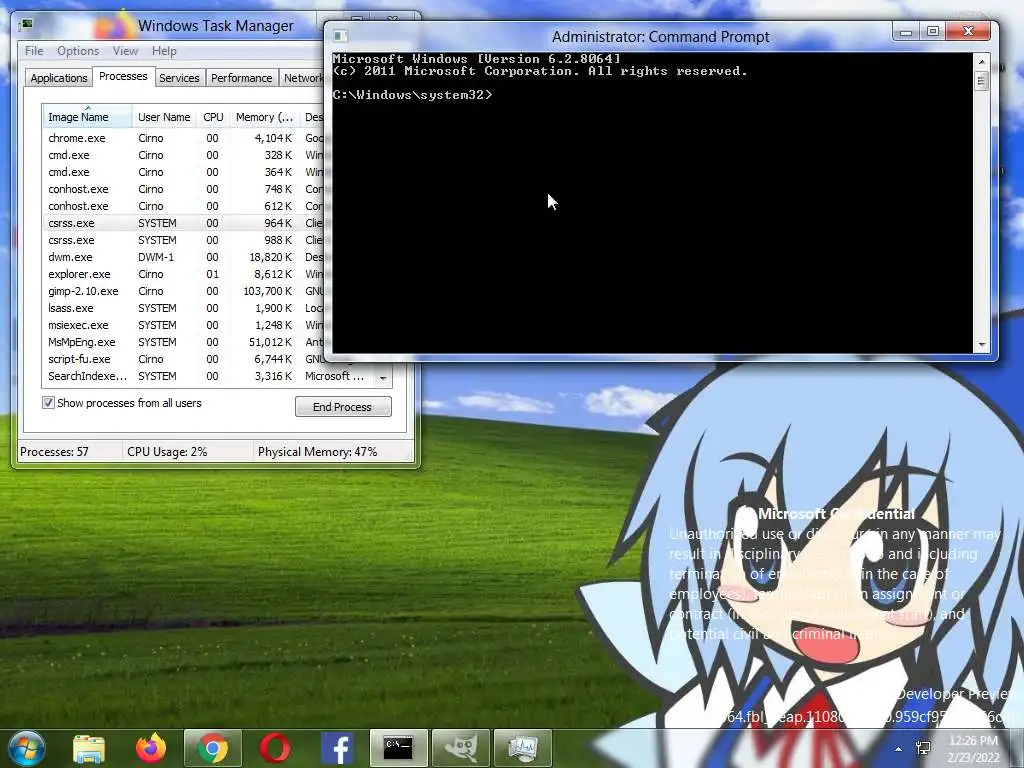Select the msiexec.exe process row
Viewport: 1024px width, 768px height.
click(x=184, y=325)
